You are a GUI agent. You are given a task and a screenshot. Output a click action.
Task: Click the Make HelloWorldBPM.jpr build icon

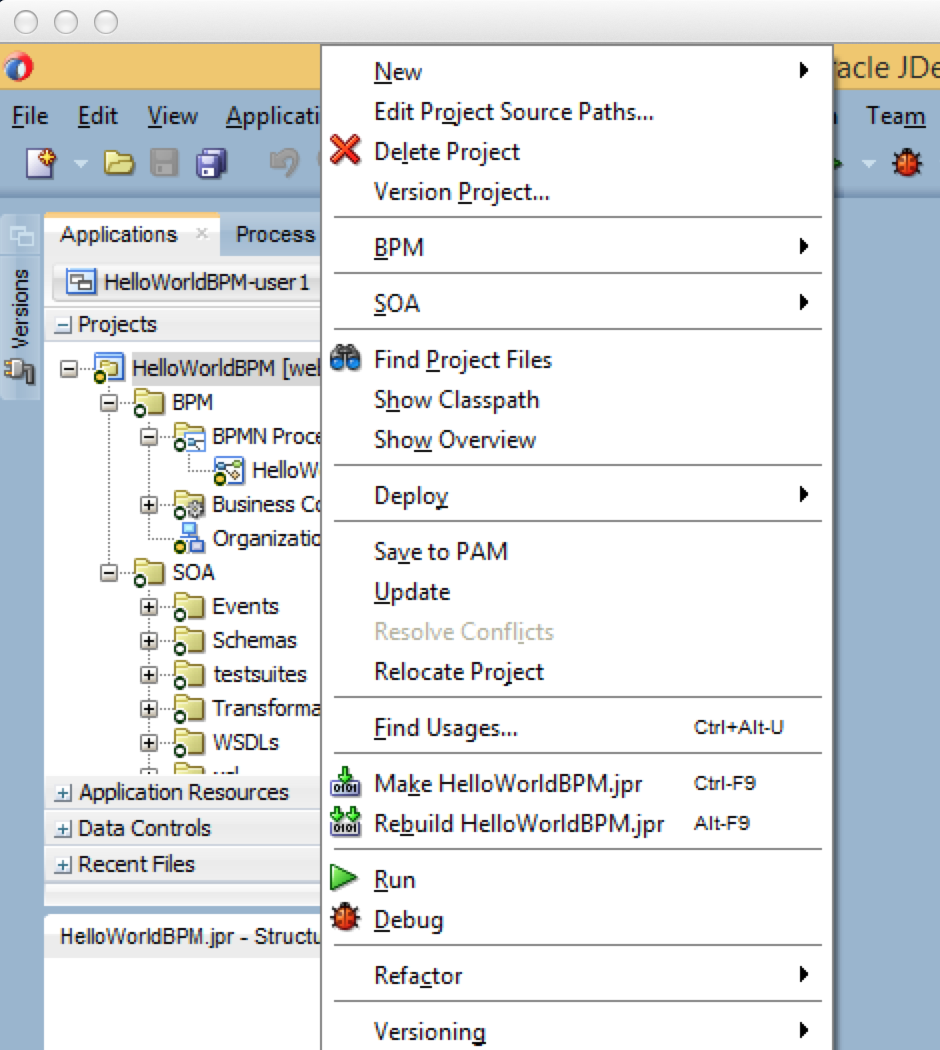[x=345, y=781]
